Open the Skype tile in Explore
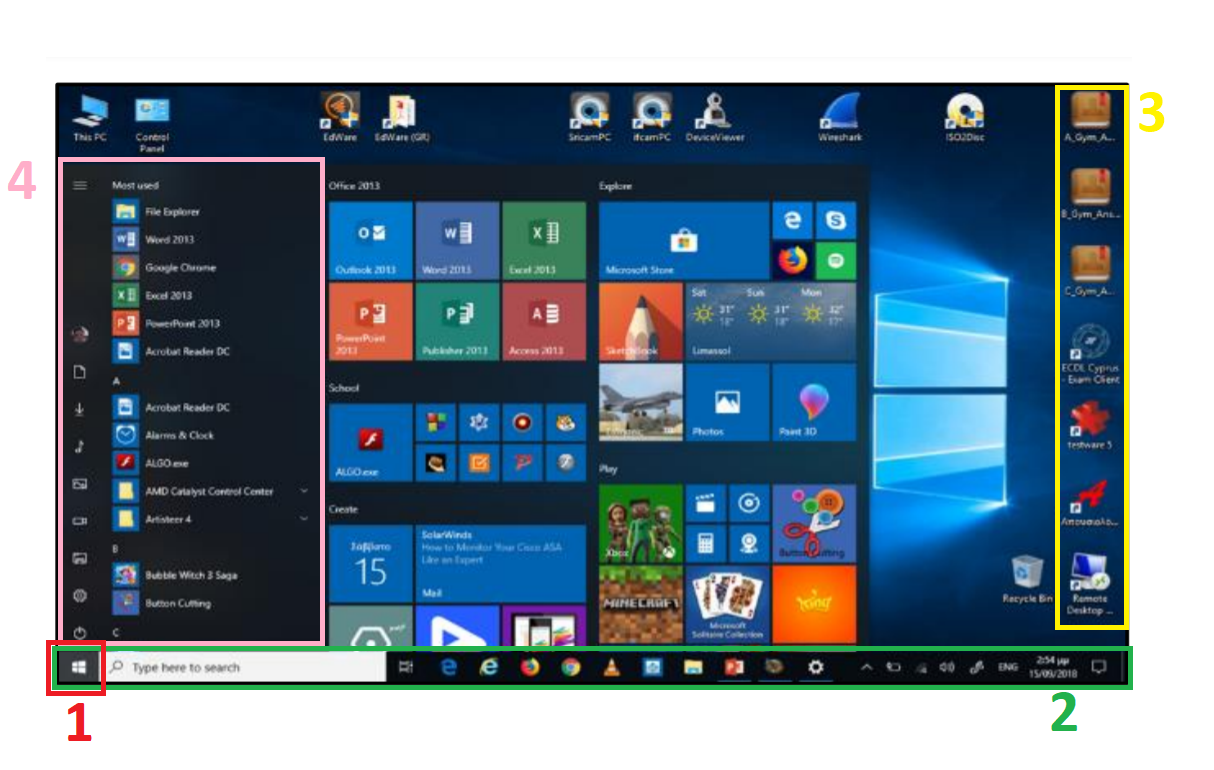The image size is (1214, 770). coord(835,219)
